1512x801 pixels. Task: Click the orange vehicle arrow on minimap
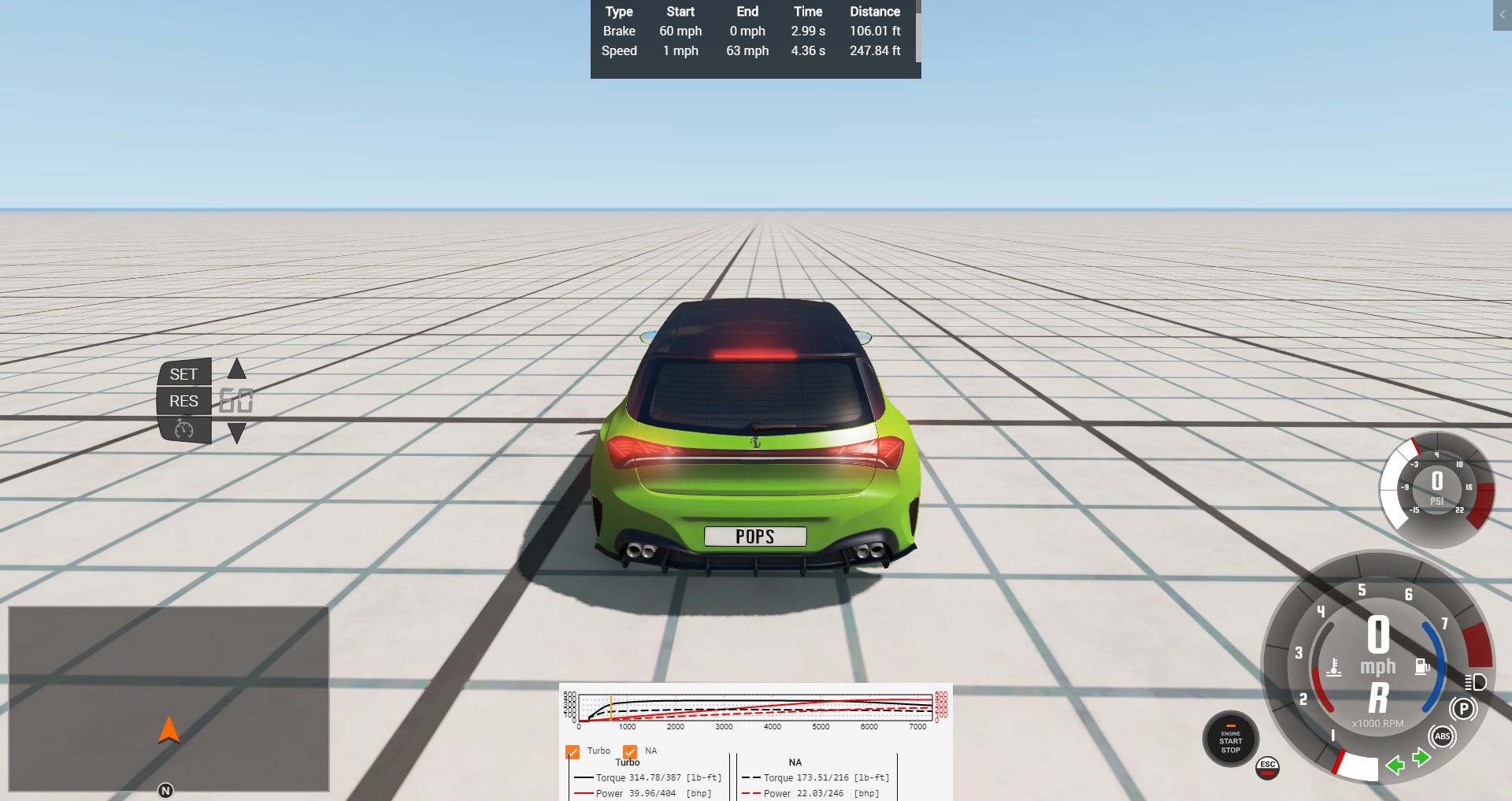click(x=169, y=730)
